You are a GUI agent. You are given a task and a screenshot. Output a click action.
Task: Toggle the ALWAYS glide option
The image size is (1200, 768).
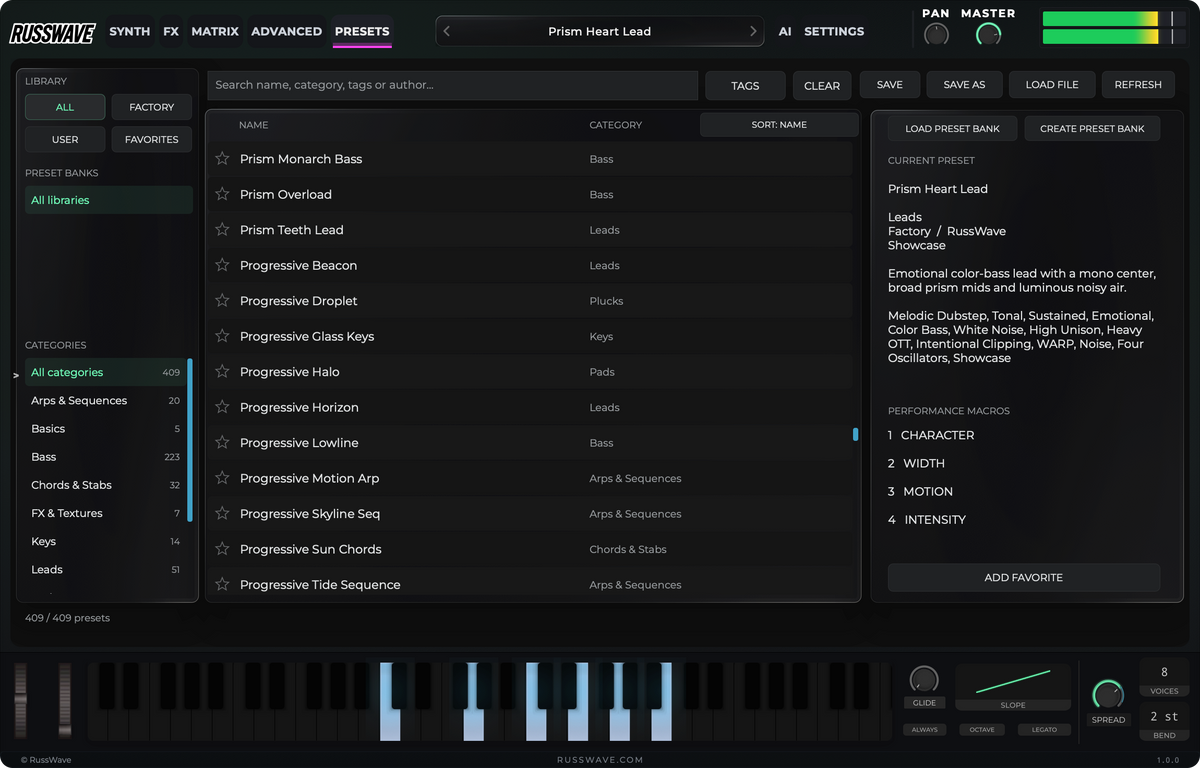click(925, 730)
